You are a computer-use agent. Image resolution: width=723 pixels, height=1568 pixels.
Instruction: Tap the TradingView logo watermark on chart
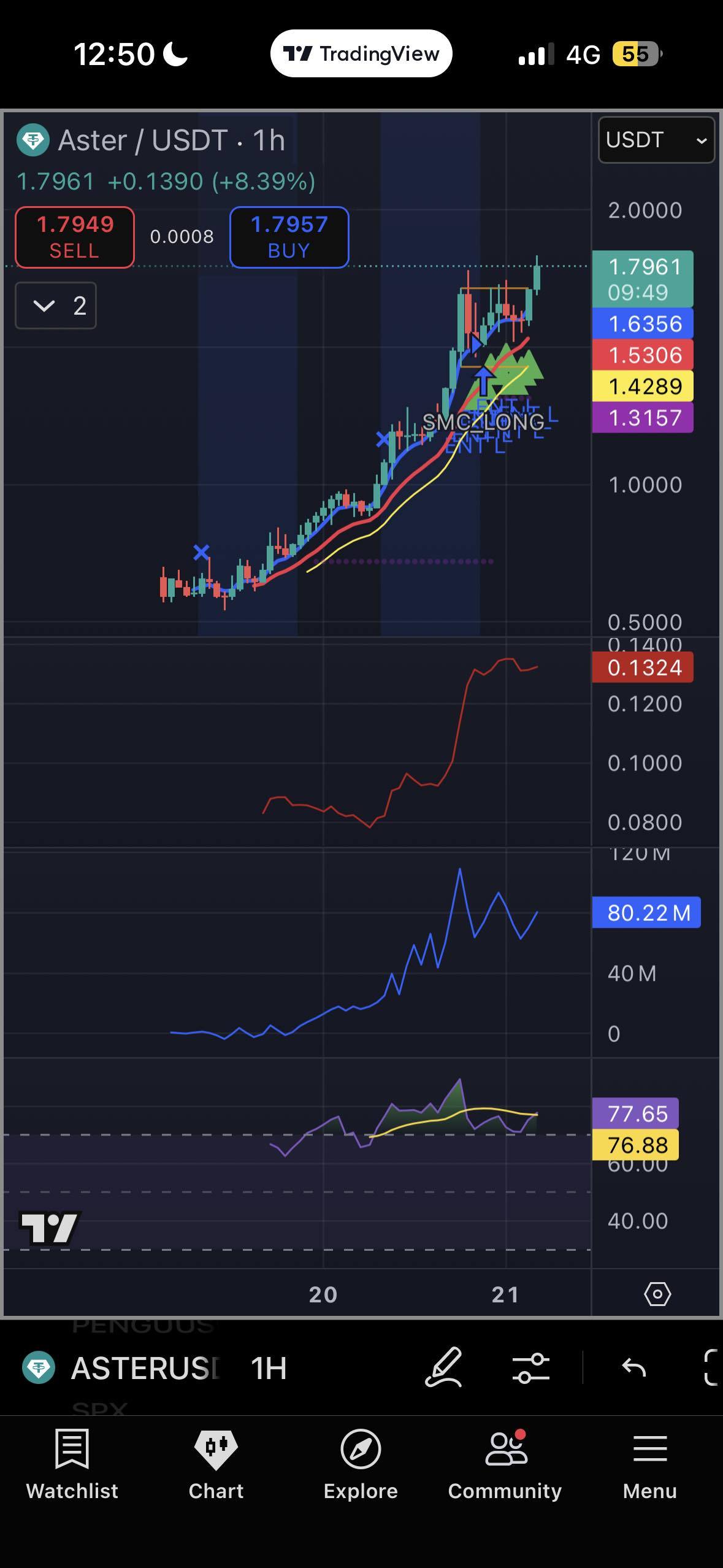pos(49,1228)
